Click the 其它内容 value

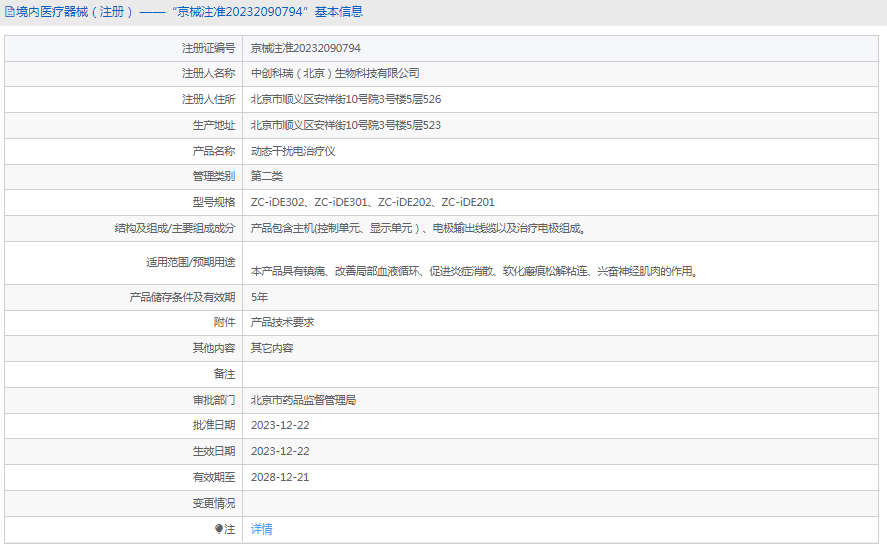pos(272,348)
